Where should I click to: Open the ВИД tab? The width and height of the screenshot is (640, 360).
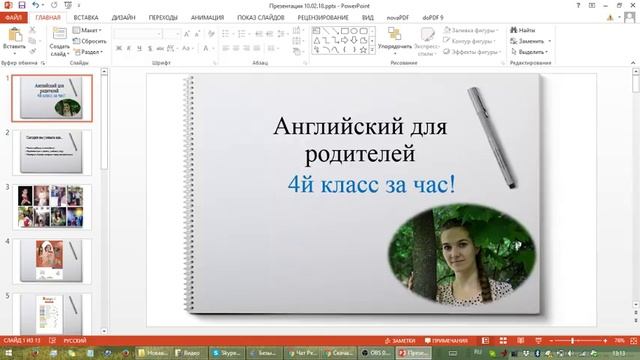[x=367, y=18]
